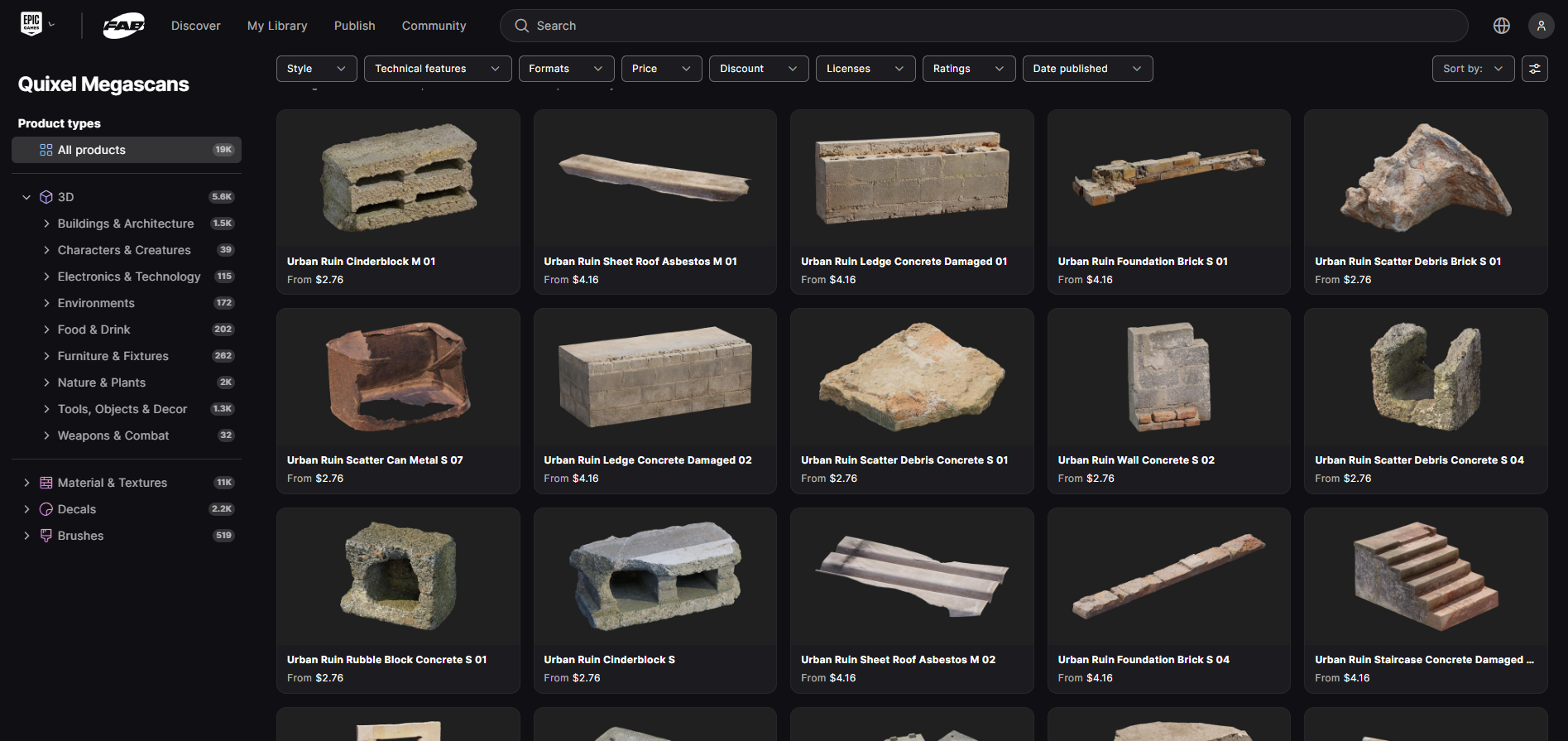Image resolution: width=1568 pixels, height=741 pixels.
Task: Open Urban Ruin Sheet Roof Asbestos M 01 link
Action: pyautogui.click(x=640, y=262)
